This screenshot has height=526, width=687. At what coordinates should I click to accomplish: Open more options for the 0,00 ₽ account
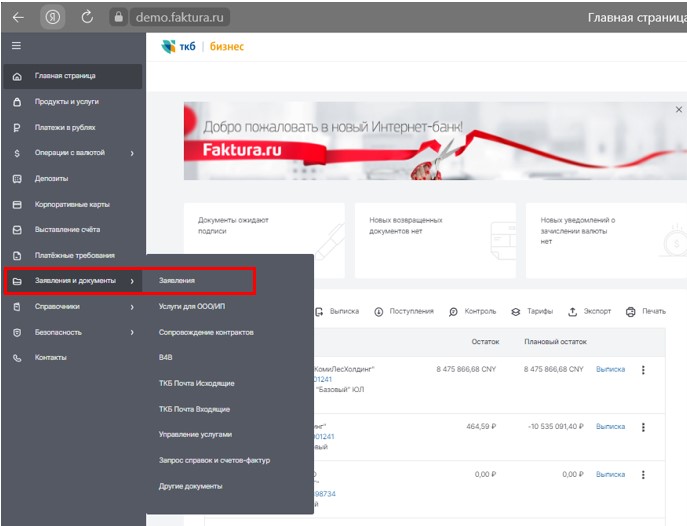tap(643, 475)
